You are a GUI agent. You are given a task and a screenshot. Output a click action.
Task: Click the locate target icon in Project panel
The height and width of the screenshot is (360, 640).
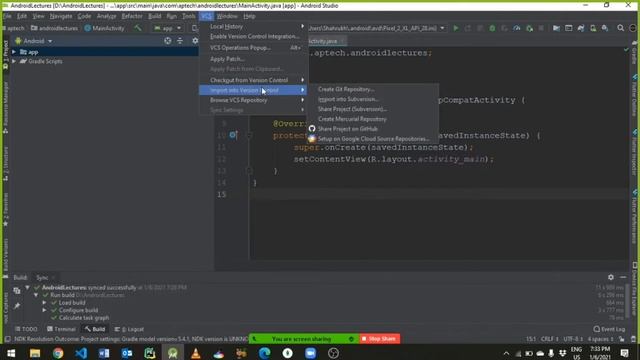(x=168, y=41)
